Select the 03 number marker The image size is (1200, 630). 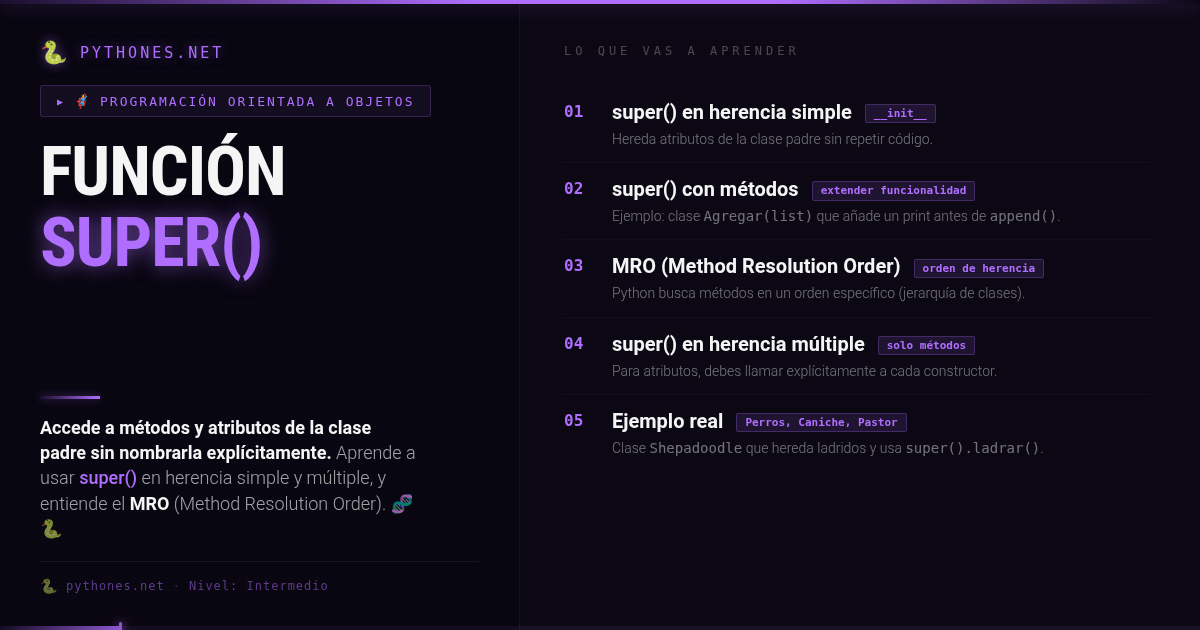click(x=573, y=266)
